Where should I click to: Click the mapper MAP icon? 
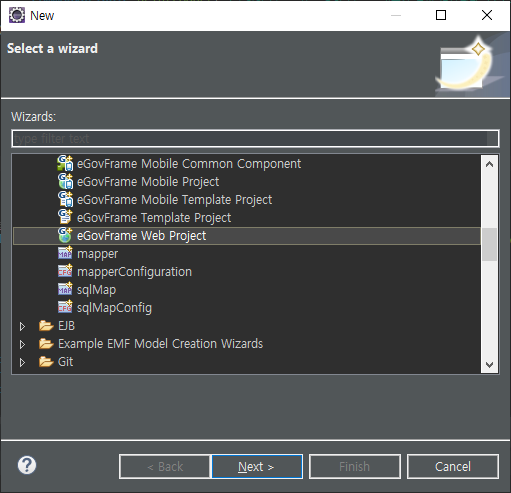65,253
